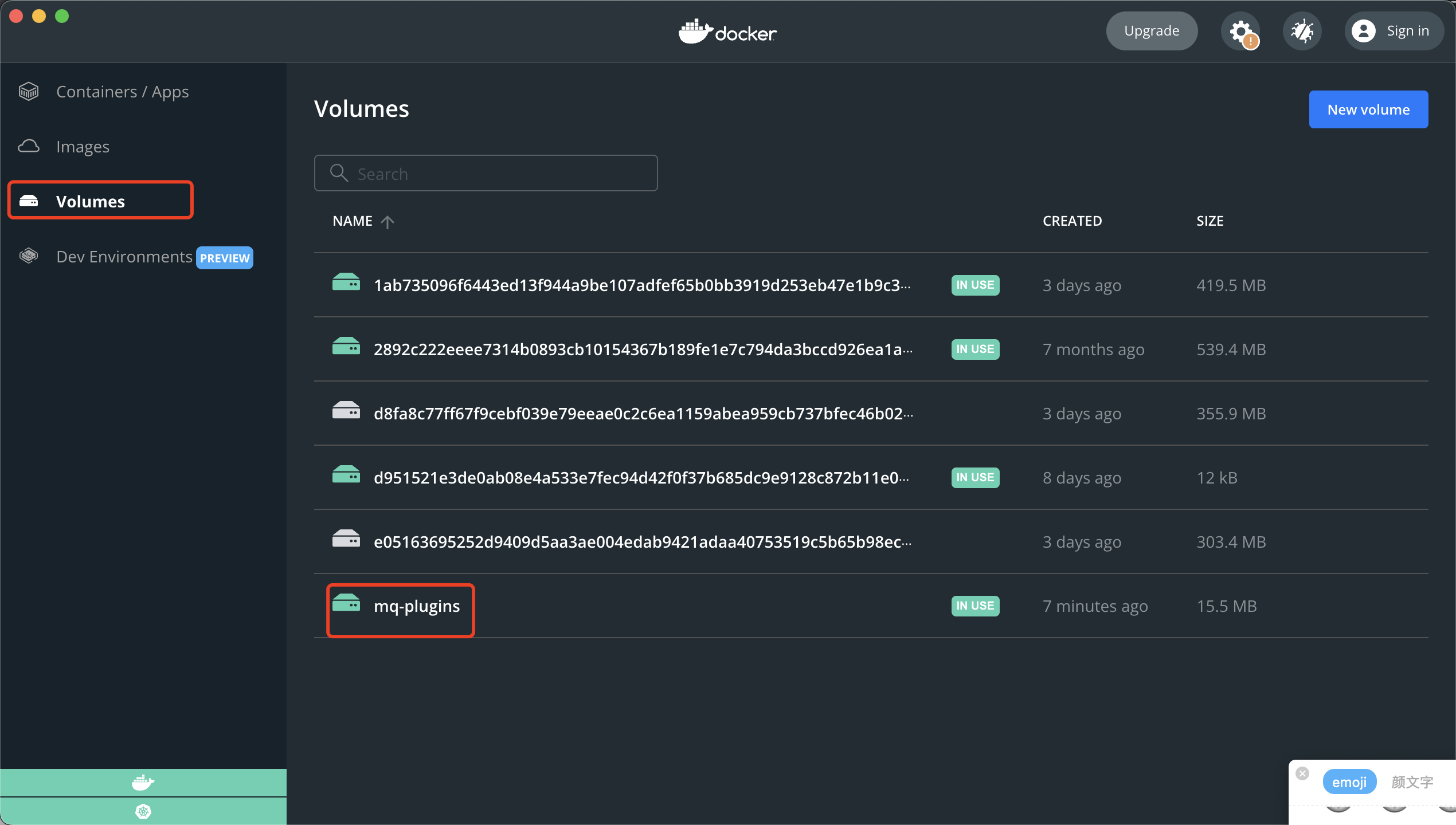
Task: Click the Volumes icon in the sidebar
Action: [29, 201]
